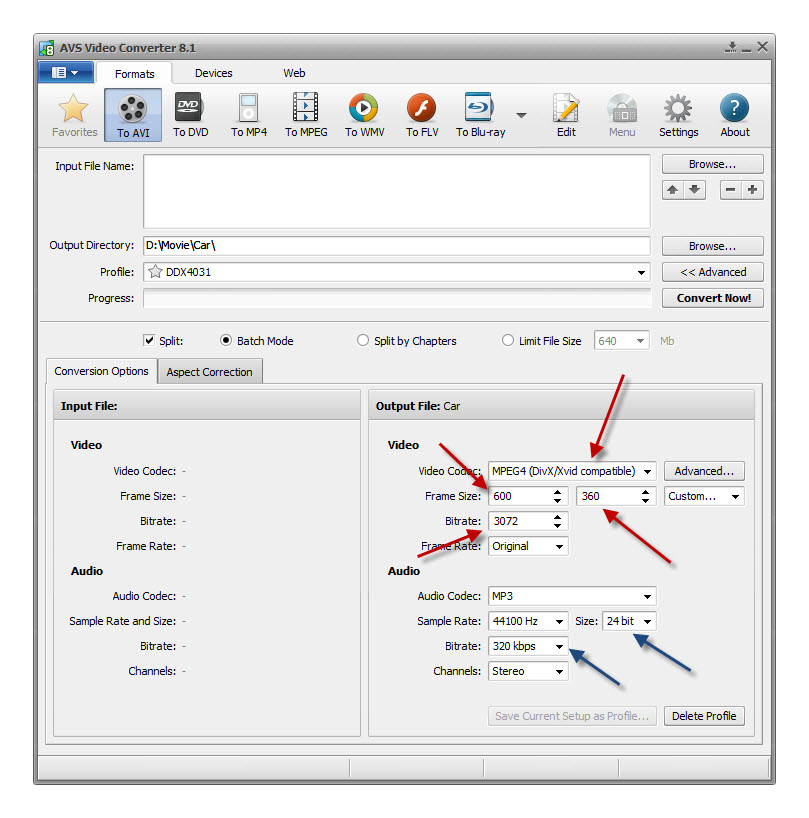The image size is (809, 818).
Task: Open the blue application menu button
Action: point(66,72)
